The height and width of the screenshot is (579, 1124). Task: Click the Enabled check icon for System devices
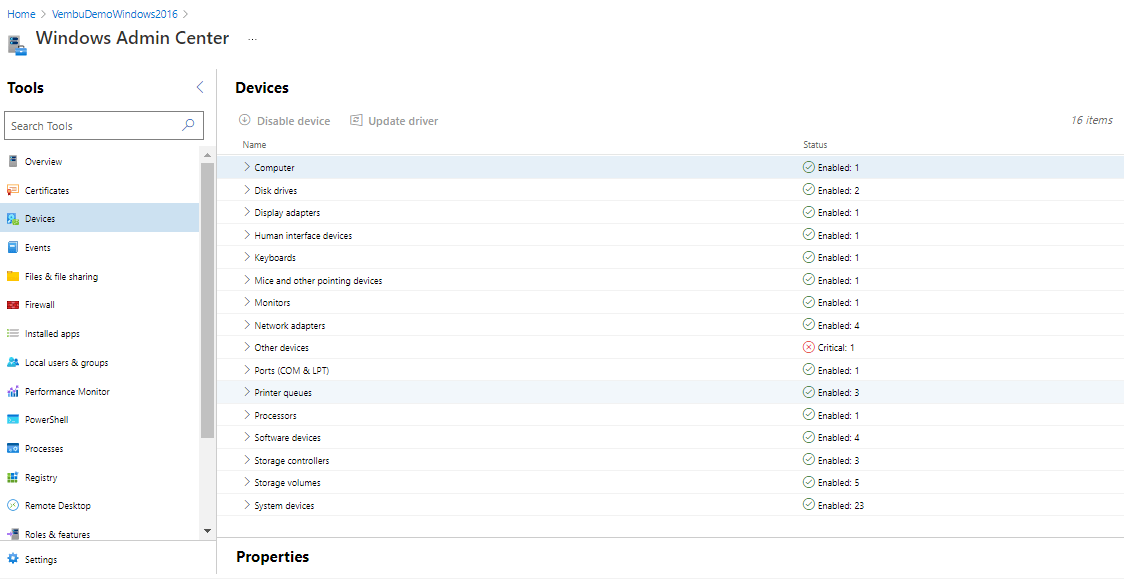(809, 505)
